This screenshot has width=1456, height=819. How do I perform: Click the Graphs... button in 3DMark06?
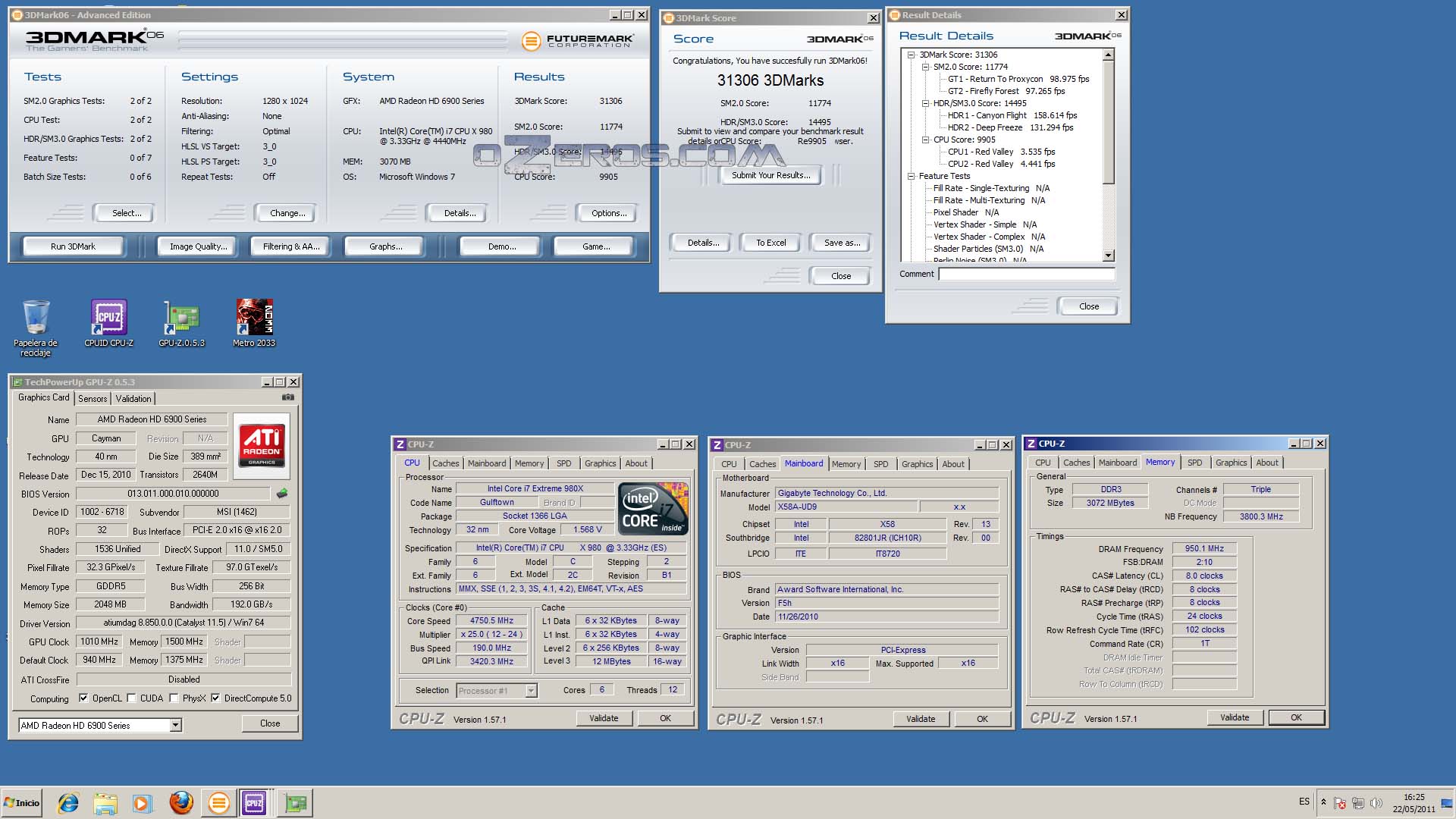[386, 246]
